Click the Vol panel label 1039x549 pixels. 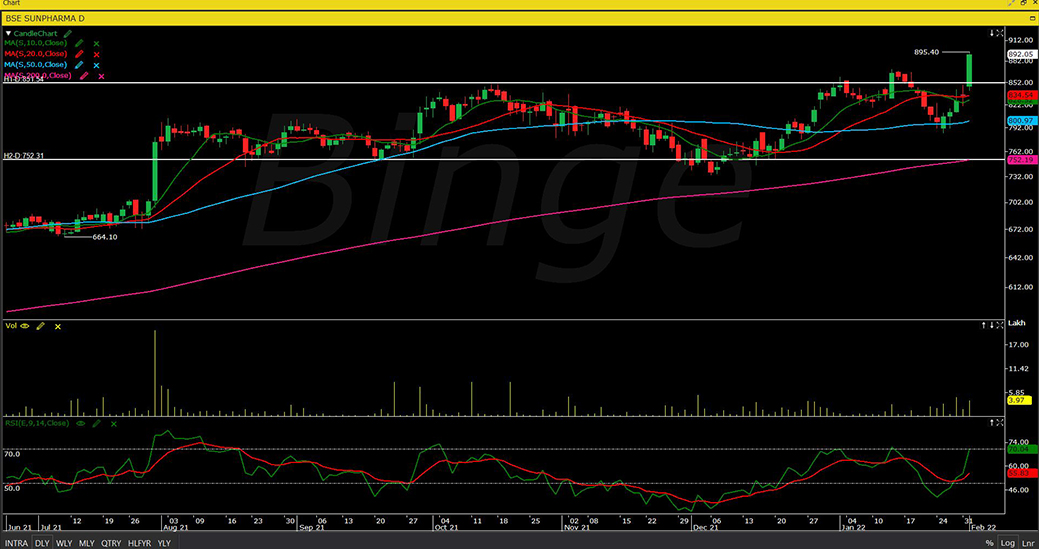(x=11, y=326)
